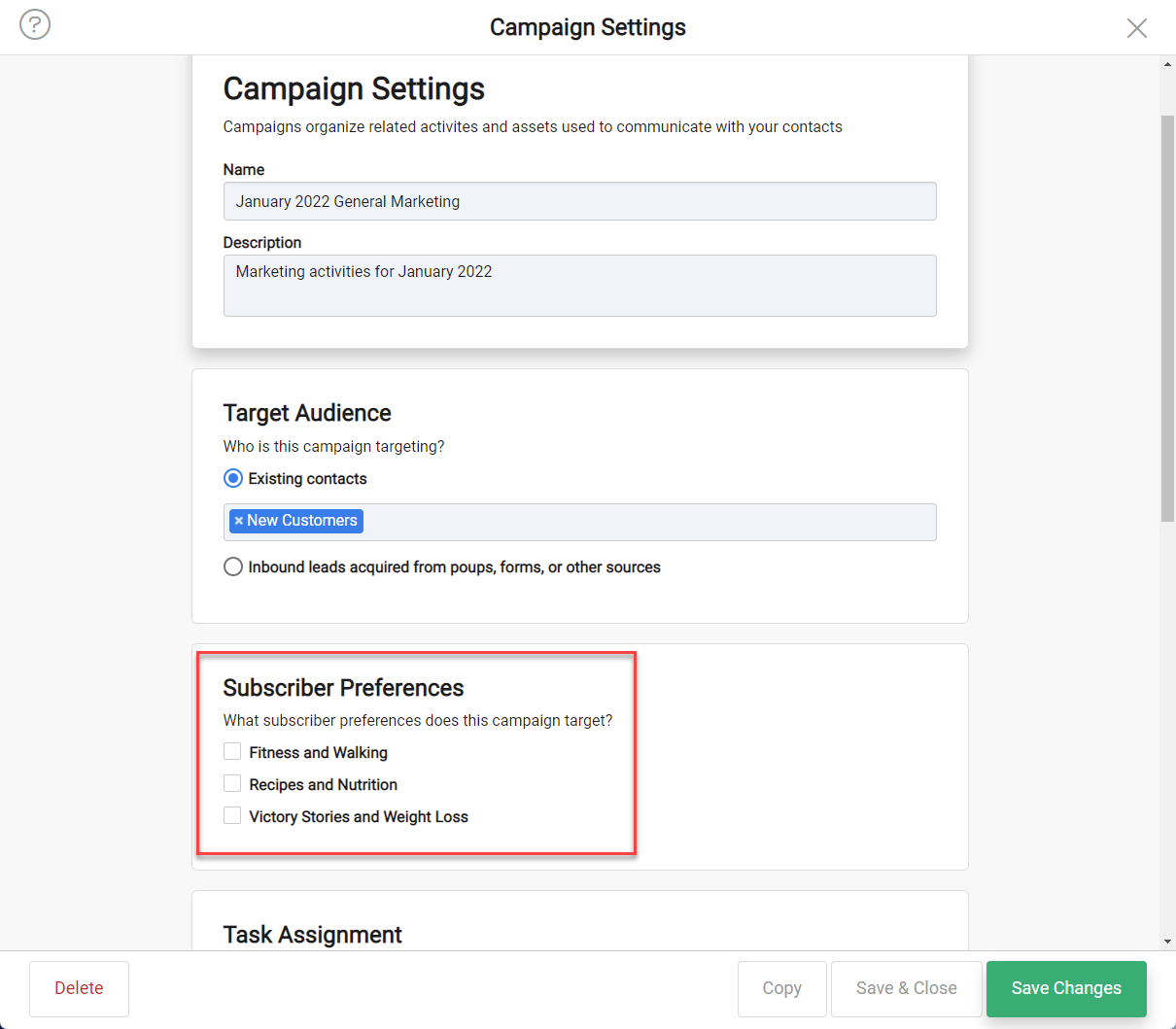Image resolution: width=1176 pixels, height=1029 pixels.
Task: Open the help question mark icon
Action: 35,24
